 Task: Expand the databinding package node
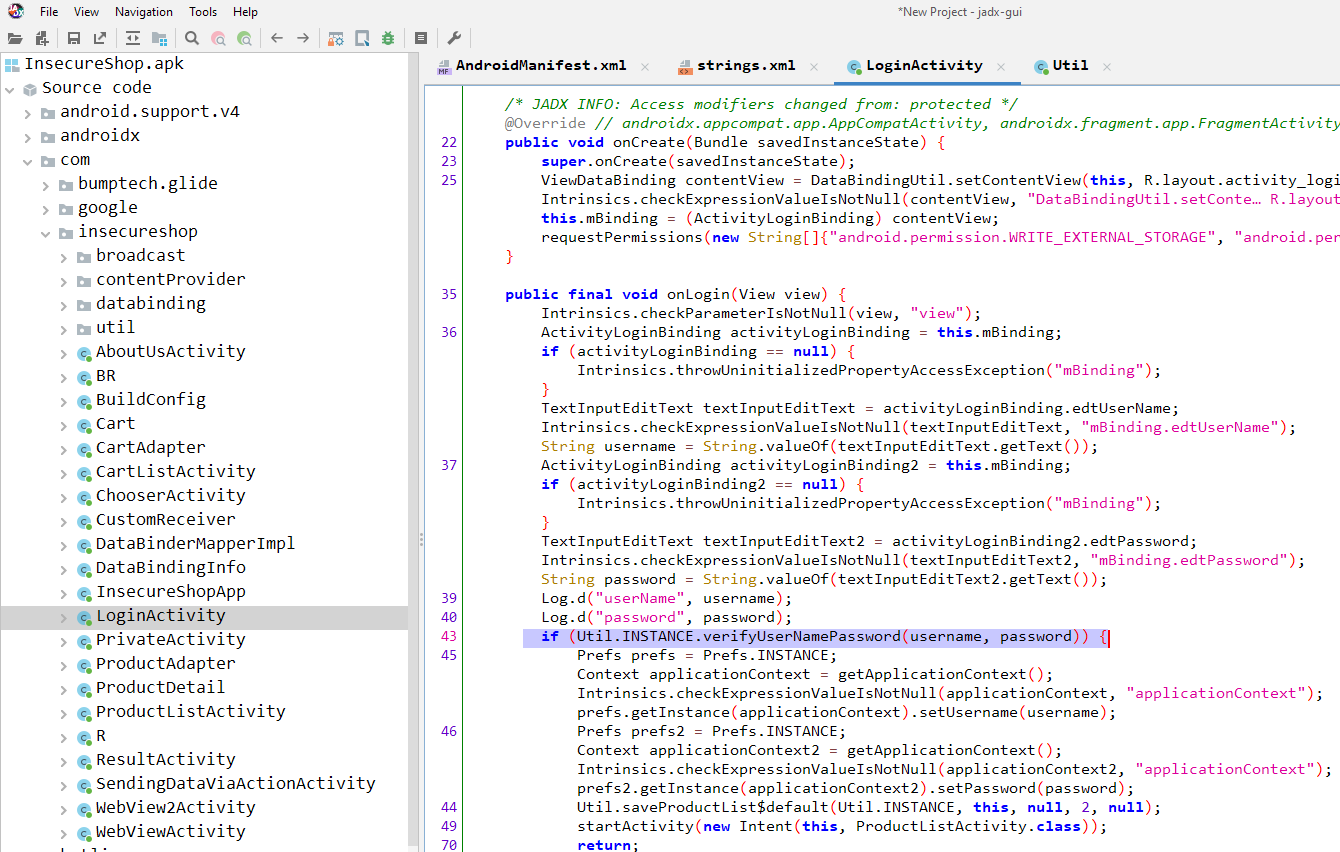coord(63,303)
